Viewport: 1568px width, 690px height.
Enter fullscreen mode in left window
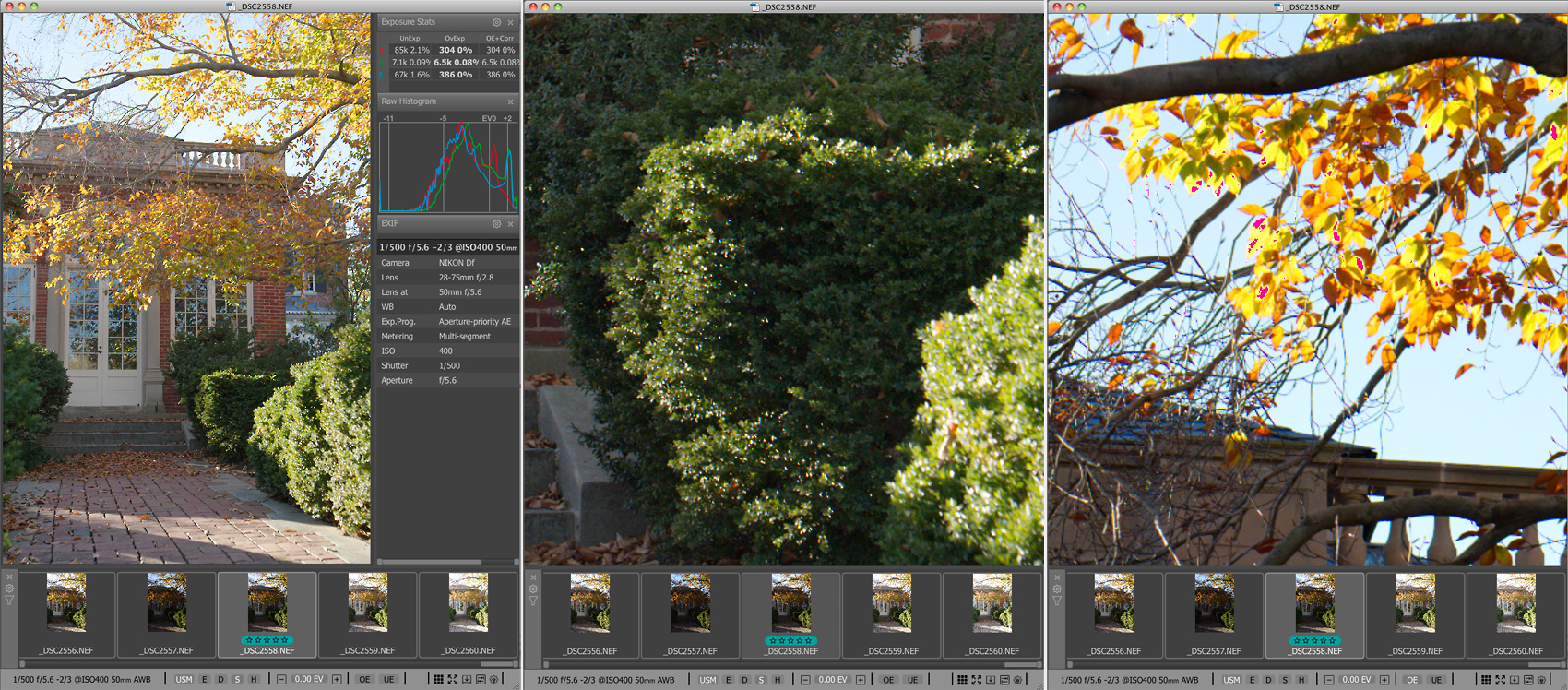tap(452, 680)
